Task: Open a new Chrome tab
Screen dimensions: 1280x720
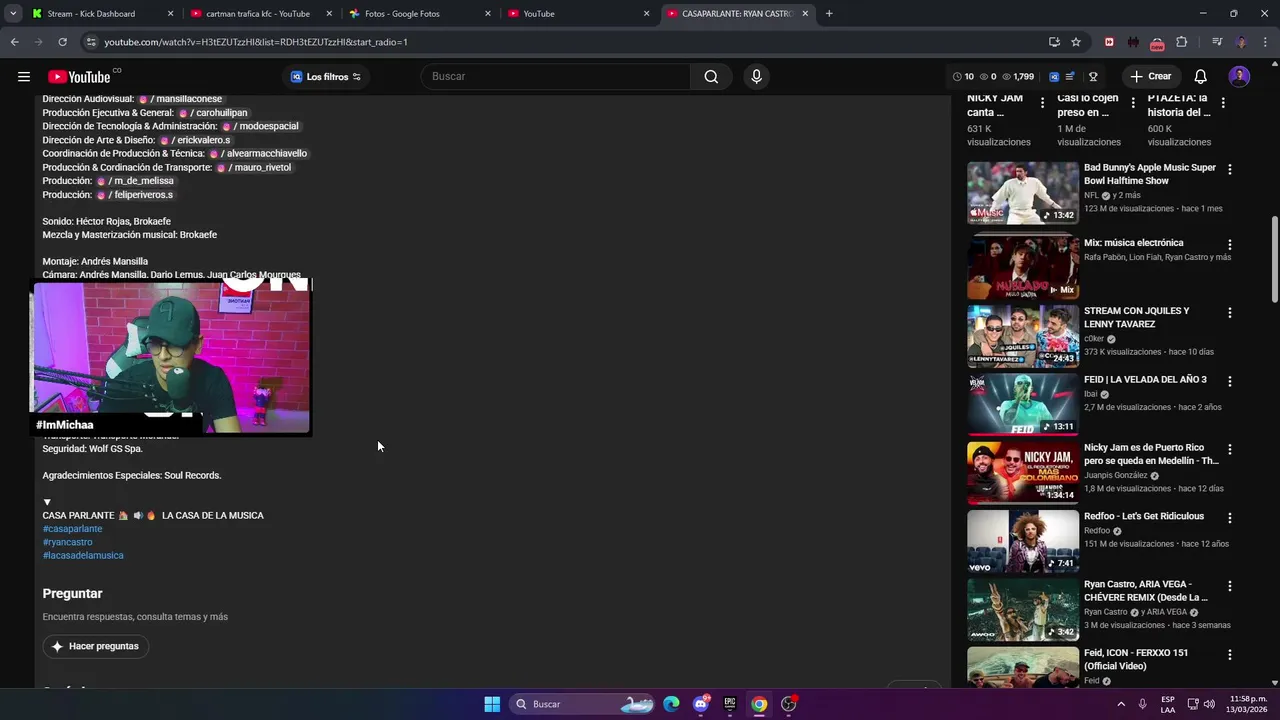Action: [x=829, y=14]
